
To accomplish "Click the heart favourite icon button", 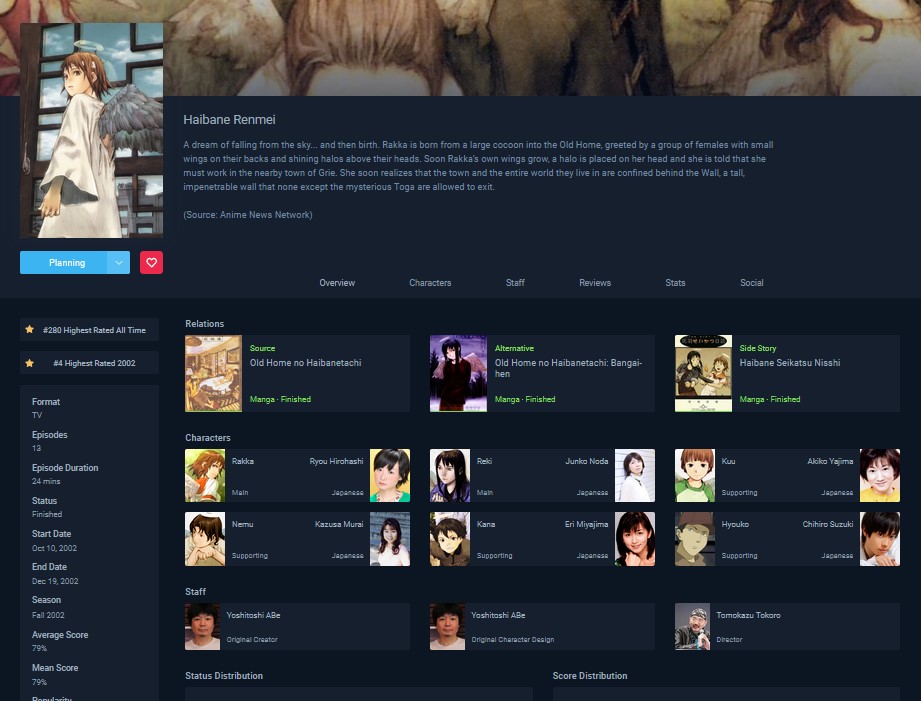I will [151, 263].
